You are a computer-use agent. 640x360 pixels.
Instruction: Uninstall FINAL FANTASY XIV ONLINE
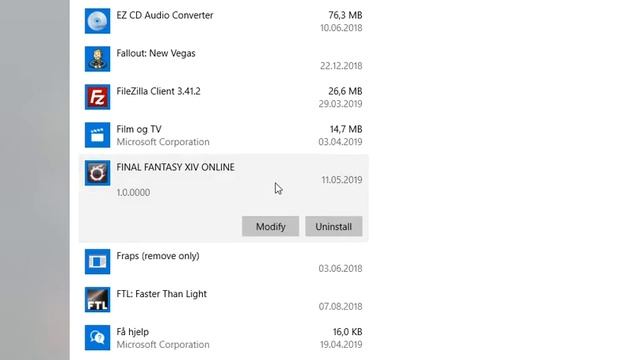tap(333, 226)
